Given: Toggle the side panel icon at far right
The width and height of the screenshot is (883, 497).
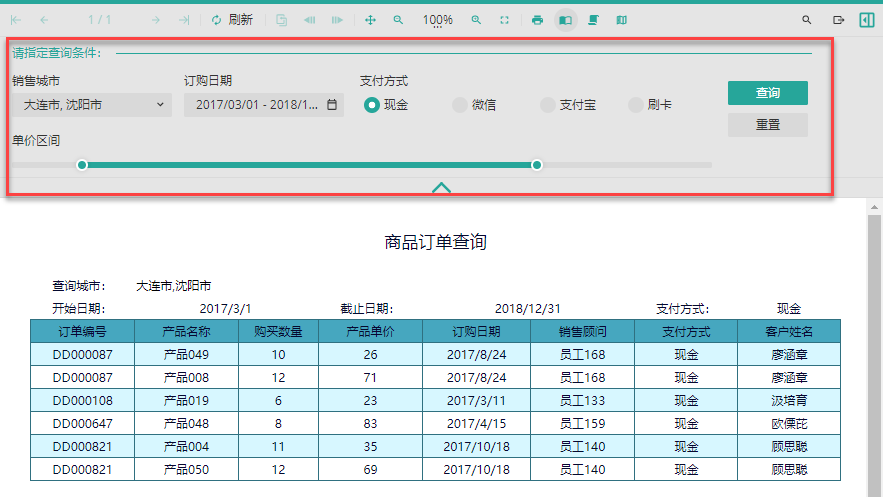Looking at the screenshot, I should (x=867, y=20).
